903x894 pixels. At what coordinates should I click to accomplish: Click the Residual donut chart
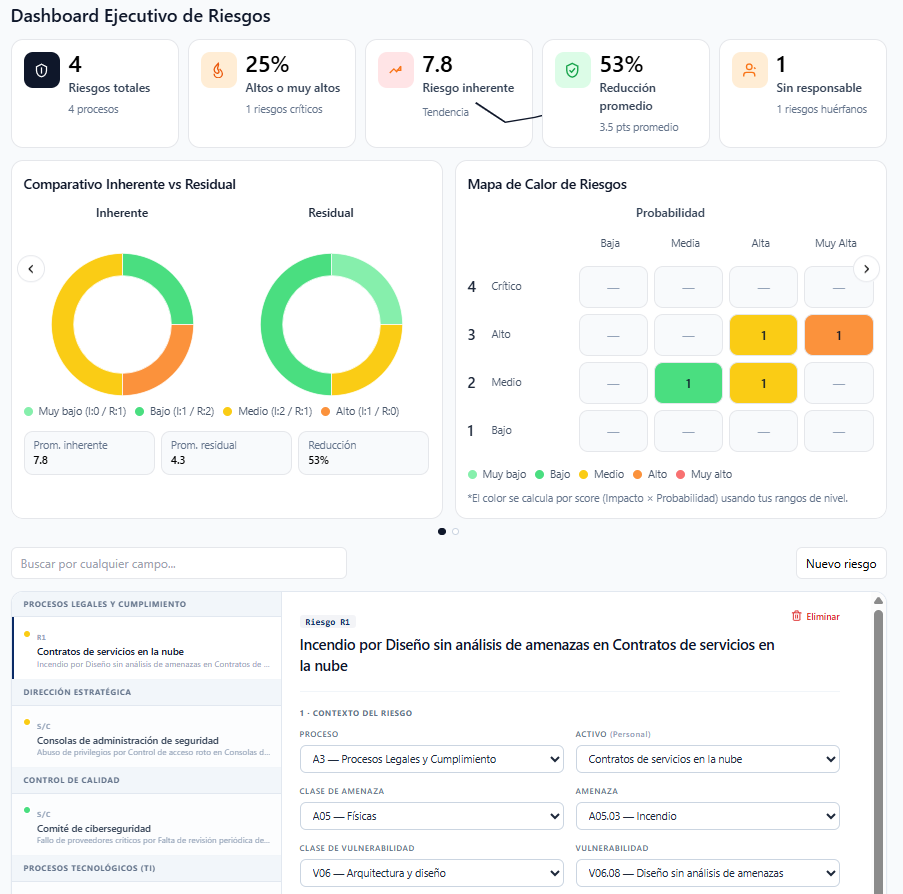331,324
